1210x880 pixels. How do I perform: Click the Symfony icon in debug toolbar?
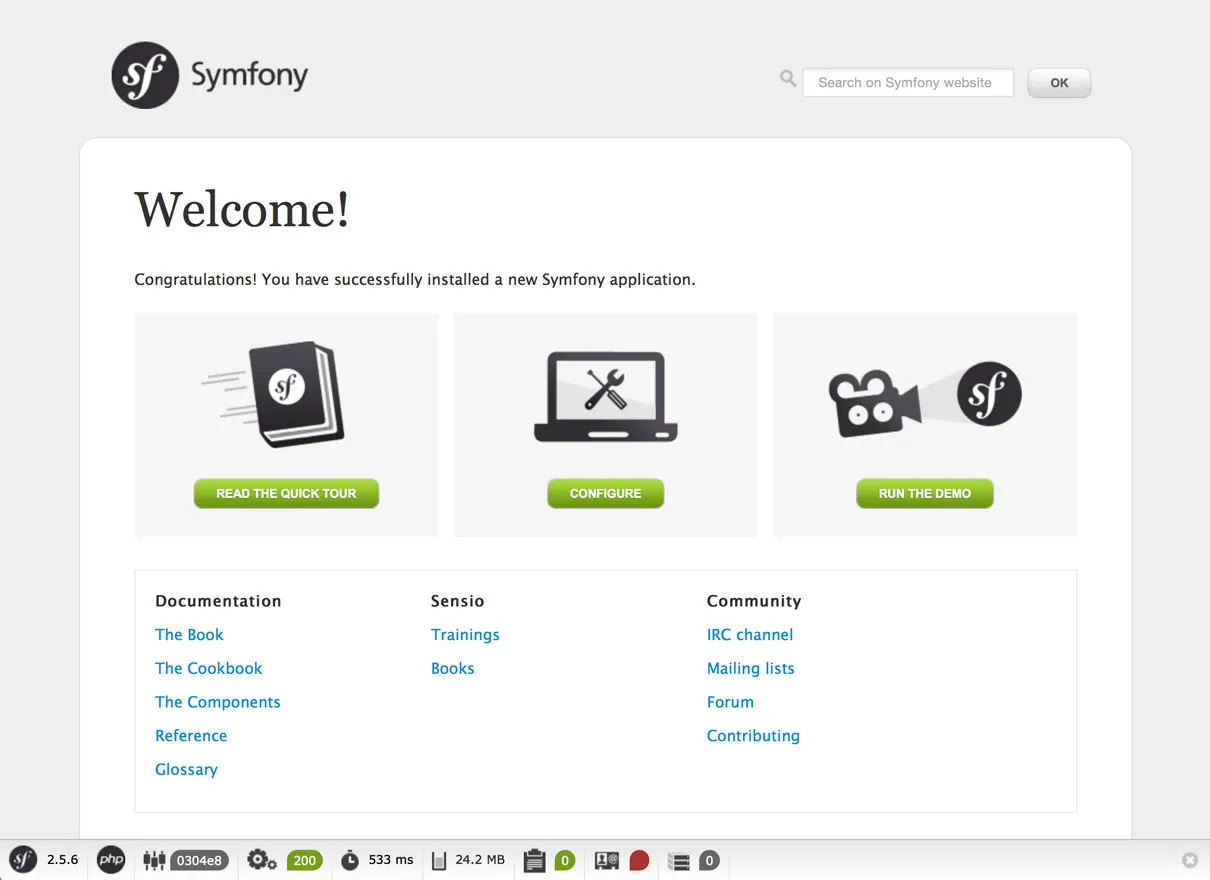pos(23,860)
